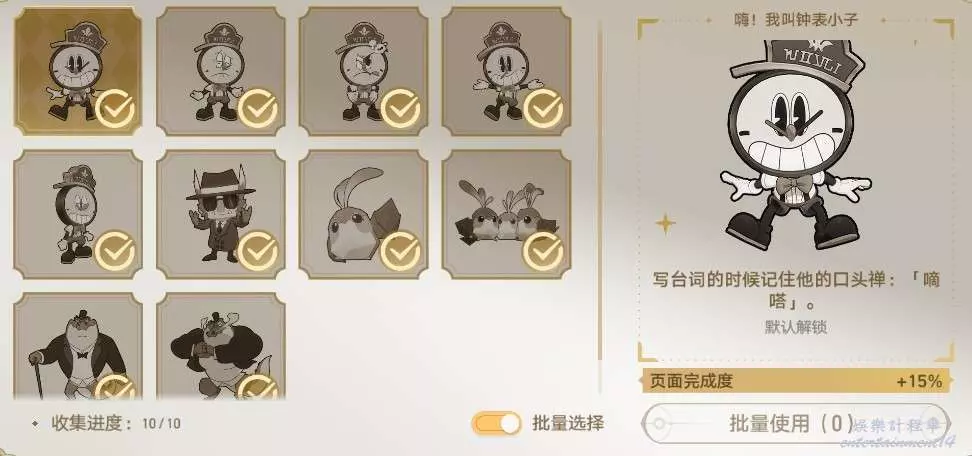Select the sunglasses and fedora character sticker

[x=221, y=214]
